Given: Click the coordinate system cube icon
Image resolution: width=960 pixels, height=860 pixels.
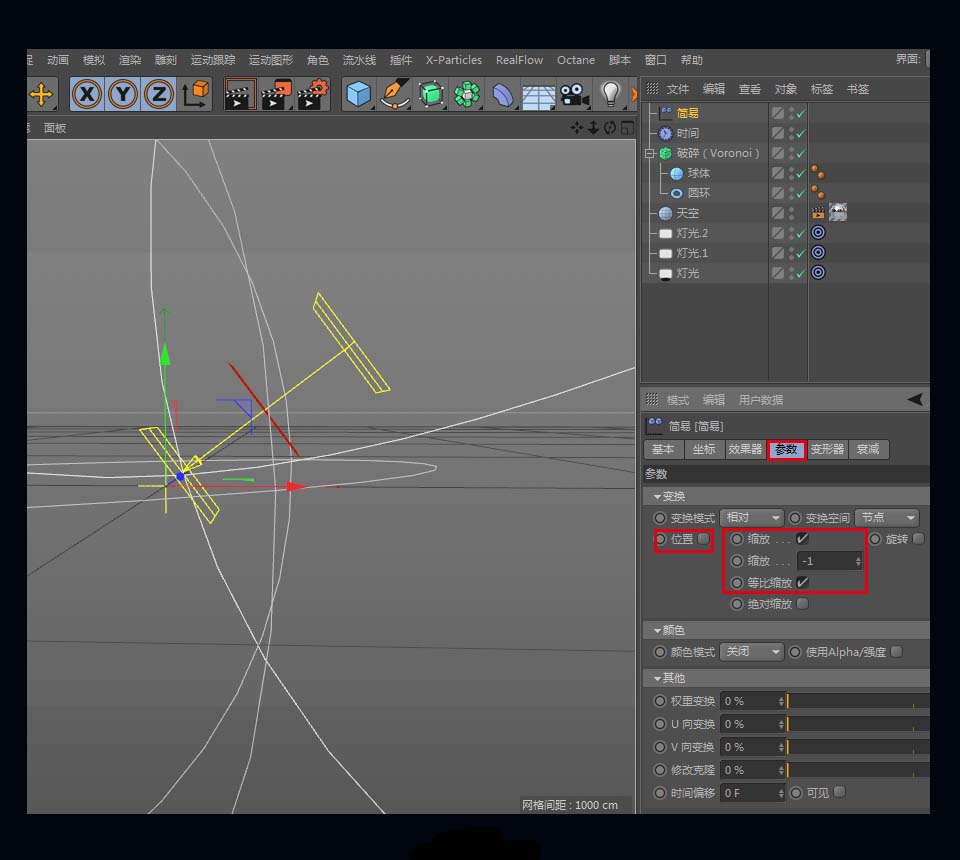Looking at the screenshot, I should (x=197, y=94).
